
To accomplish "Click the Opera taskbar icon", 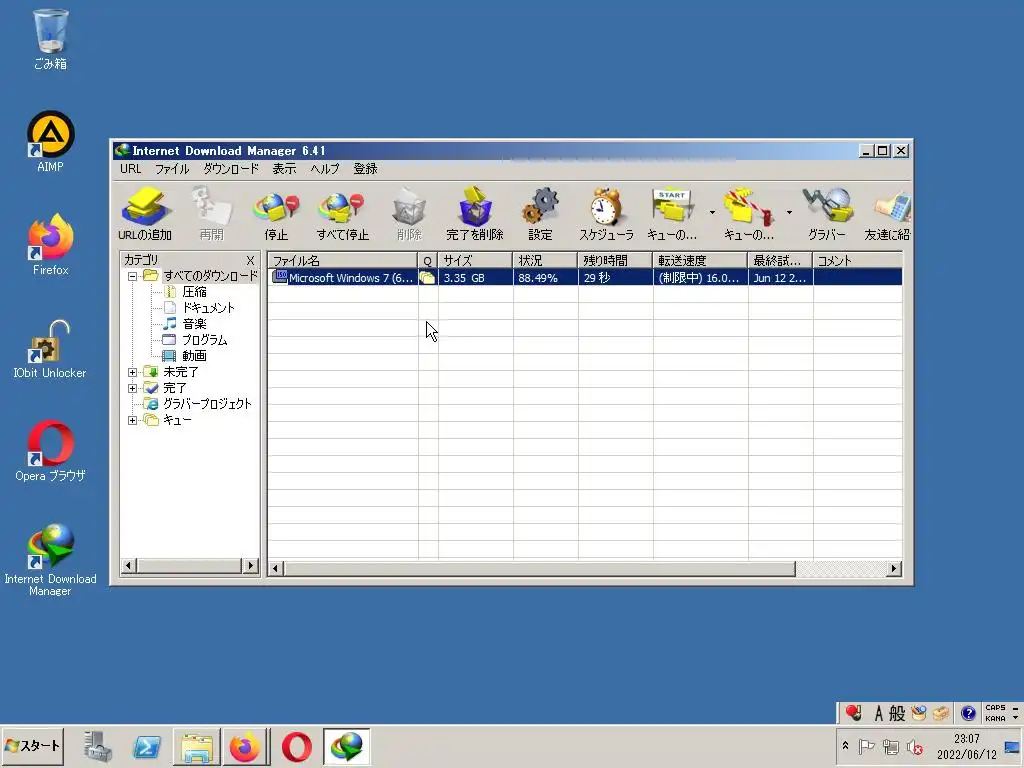I will (296, 746).
